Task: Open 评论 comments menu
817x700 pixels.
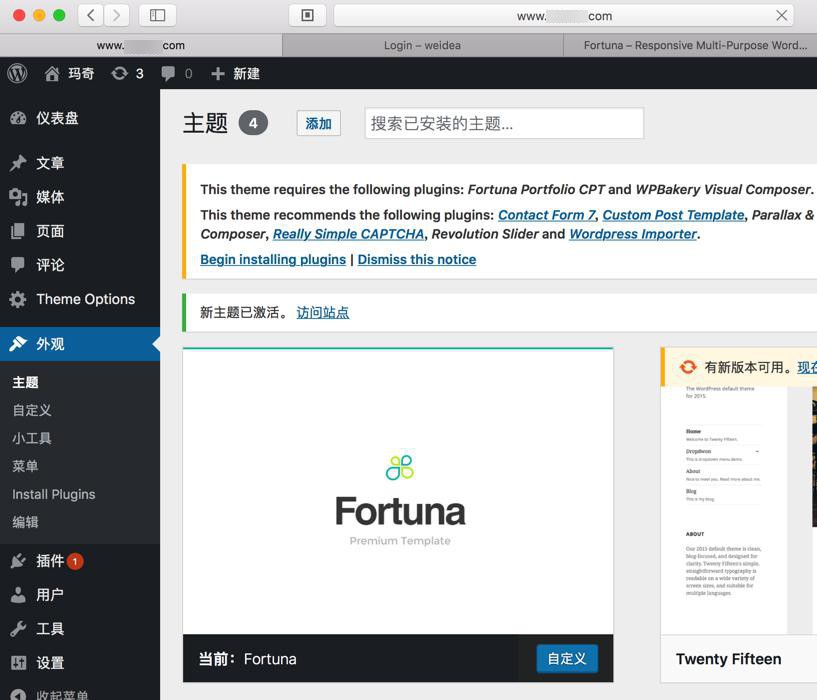Action: 80,265
